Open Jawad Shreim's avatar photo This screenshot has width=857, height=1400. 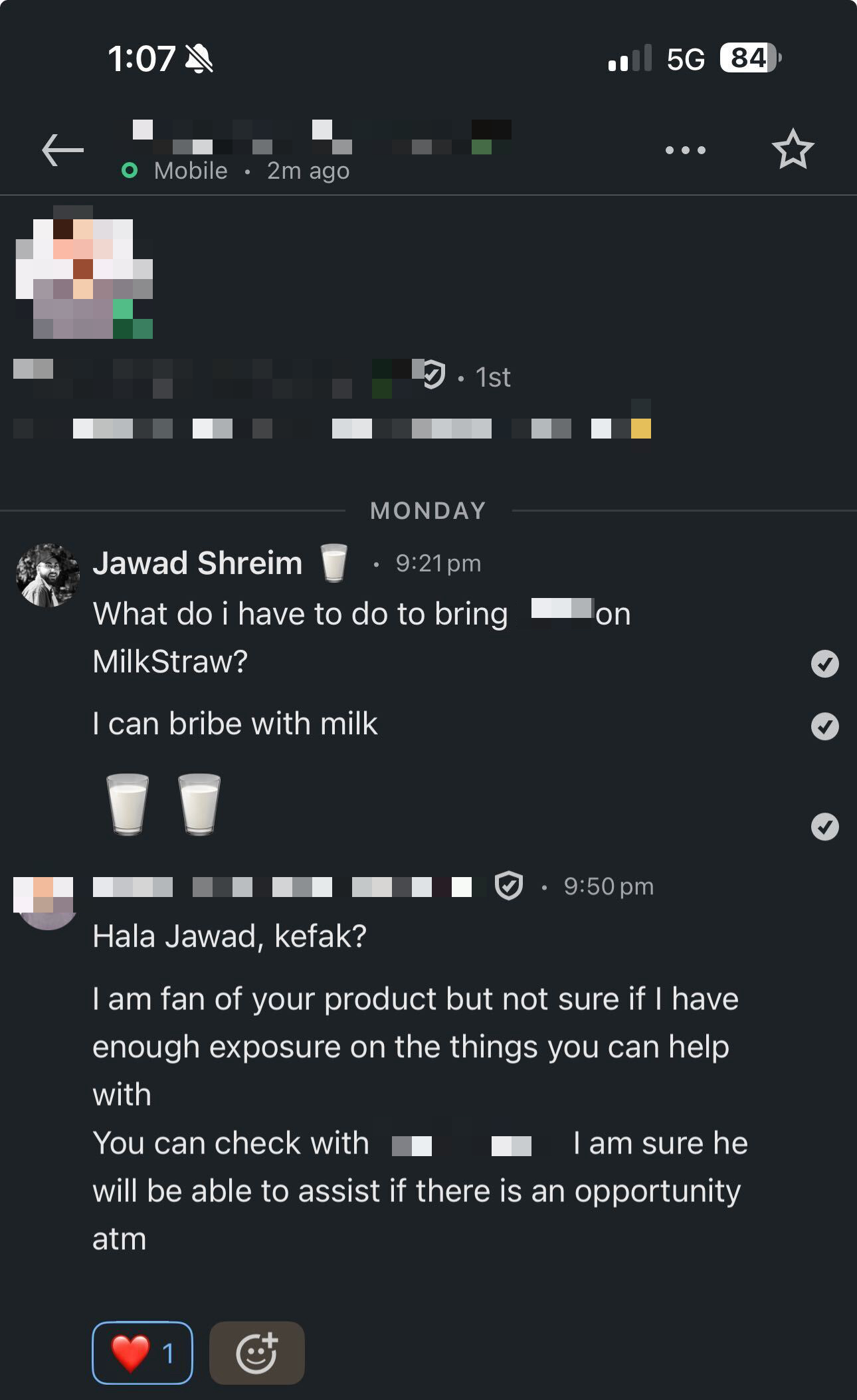tap(47, 575)
